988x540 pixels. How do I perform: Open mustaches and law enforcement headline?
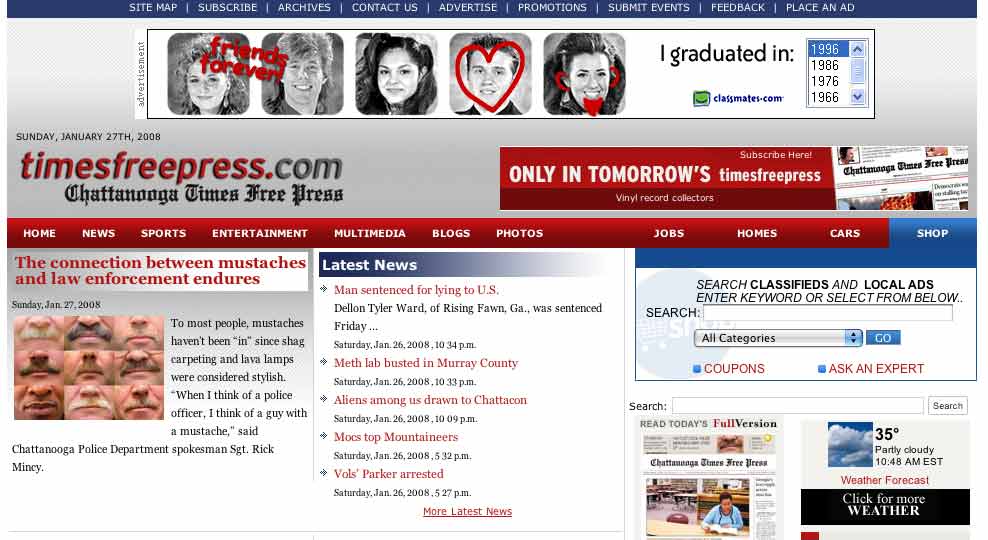point(160,270)
